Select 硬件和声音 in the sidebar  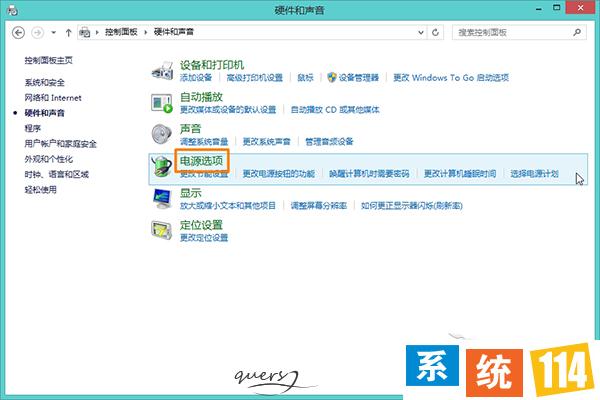[x=44, y=113]
